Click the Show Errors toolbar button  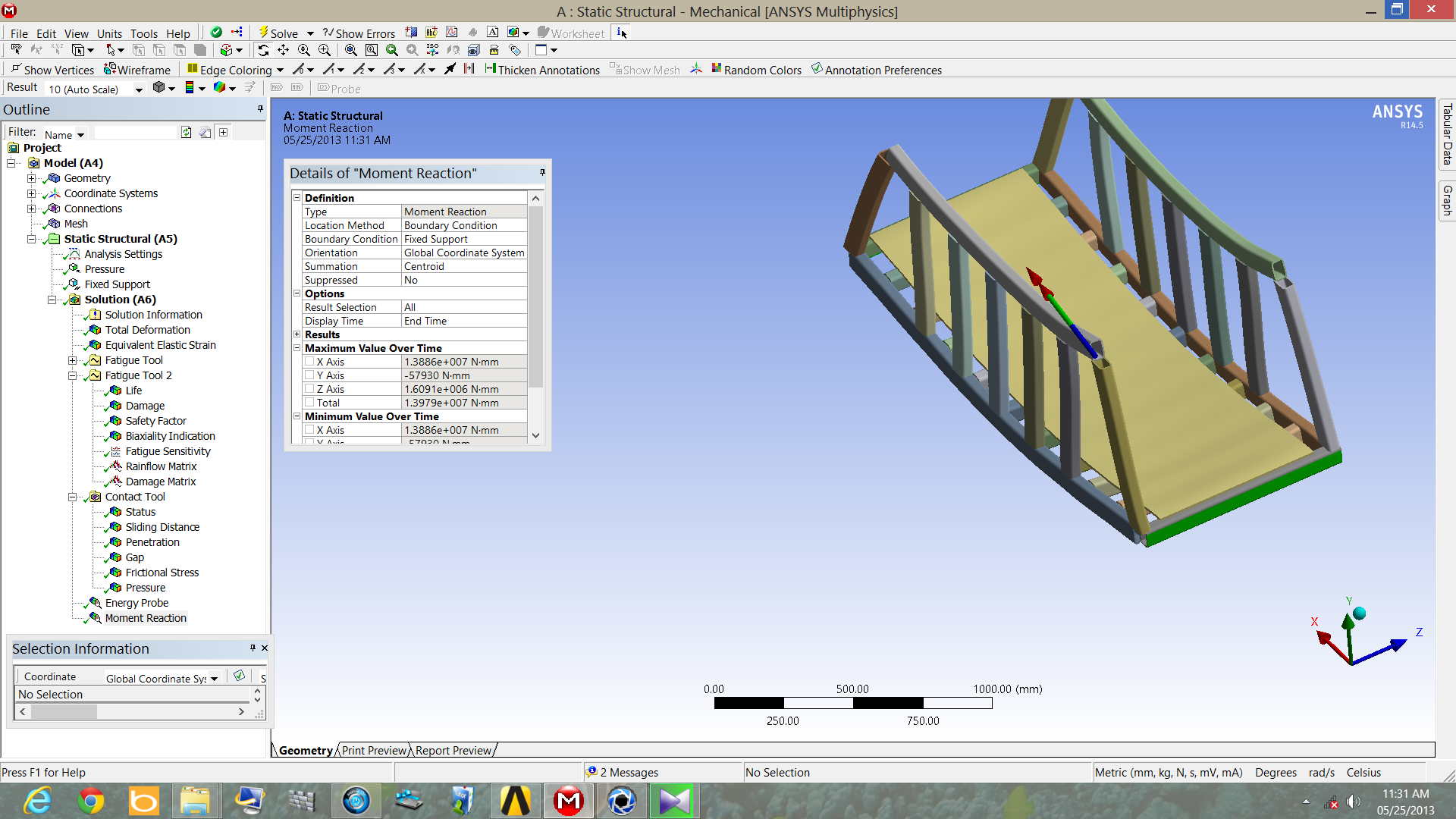click(359, 33)
